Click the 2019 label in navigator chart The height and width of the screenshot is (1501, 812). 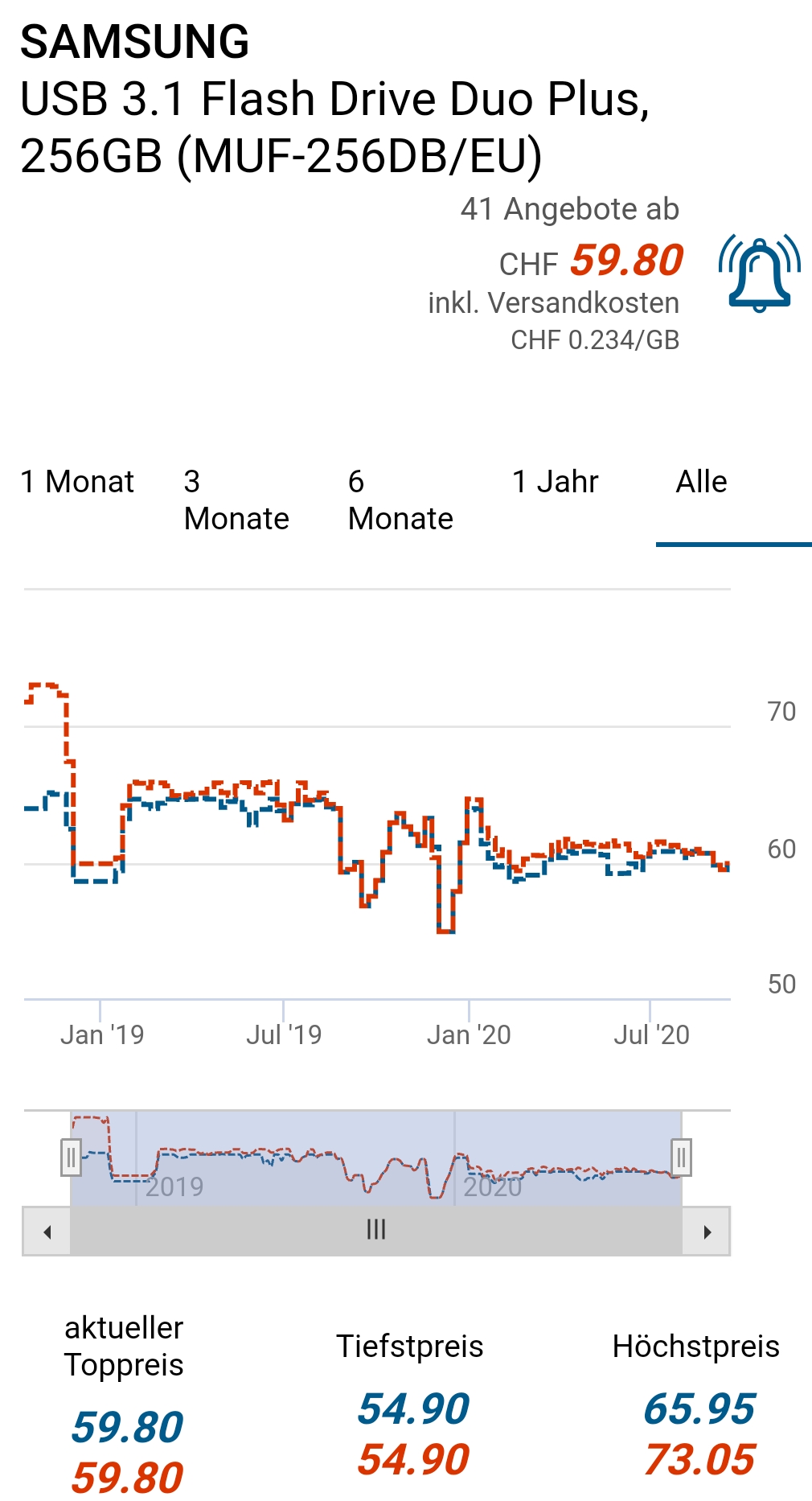pos(174,1186)
